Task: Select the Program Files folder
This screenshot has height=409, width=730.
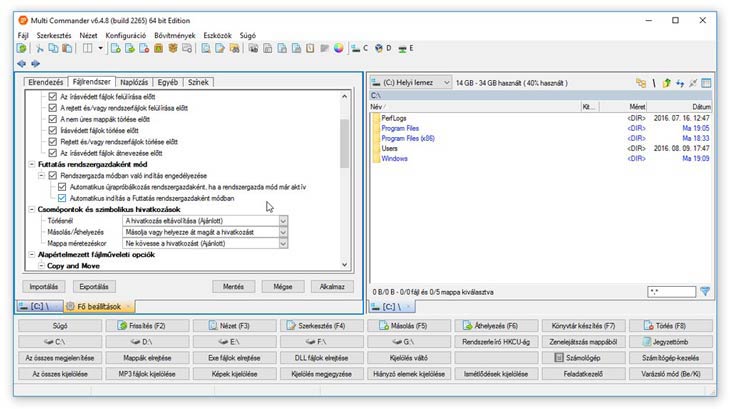Action: 399,128
